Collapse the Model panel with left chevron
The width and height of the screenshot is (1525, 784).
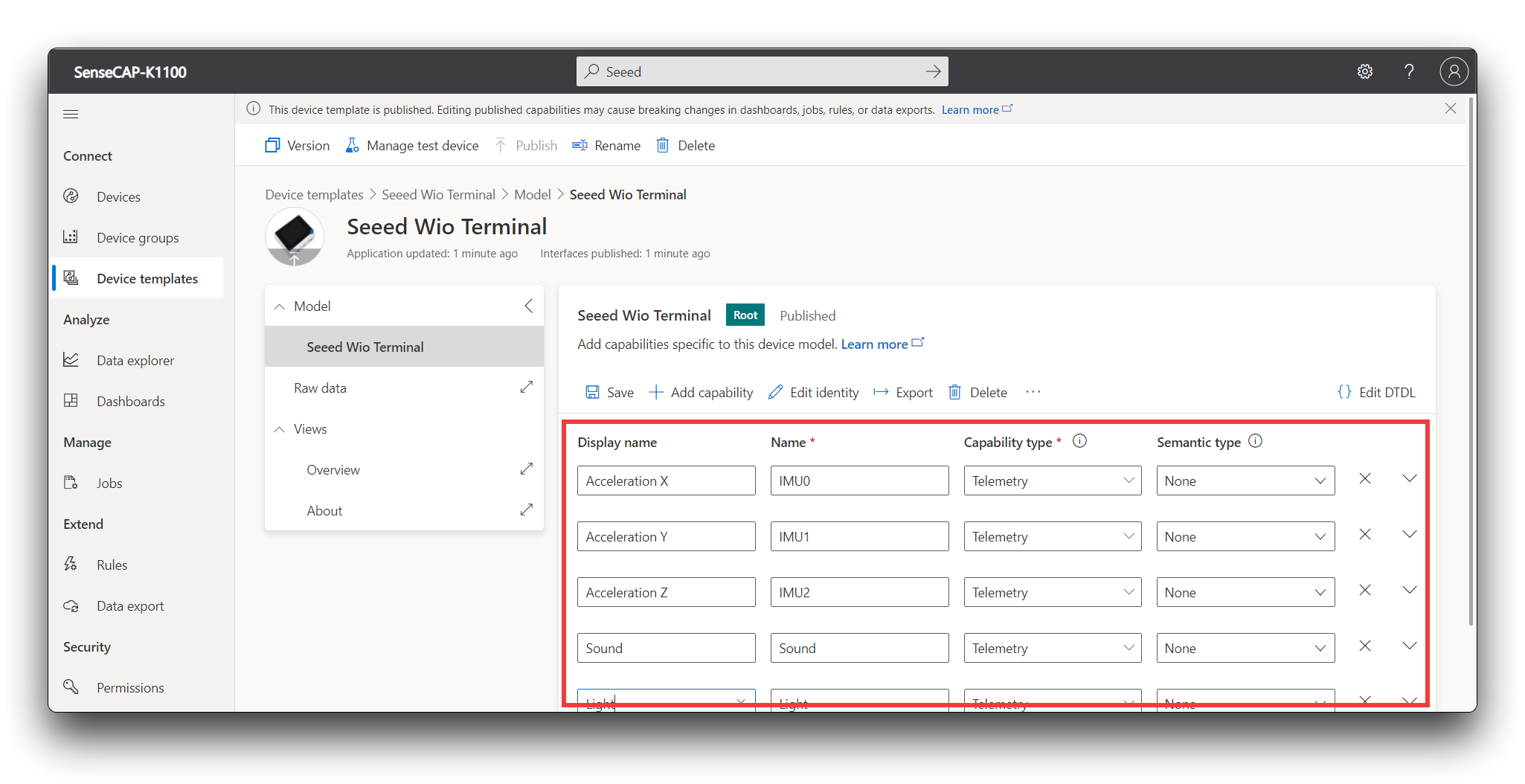(x=528, y=306)
